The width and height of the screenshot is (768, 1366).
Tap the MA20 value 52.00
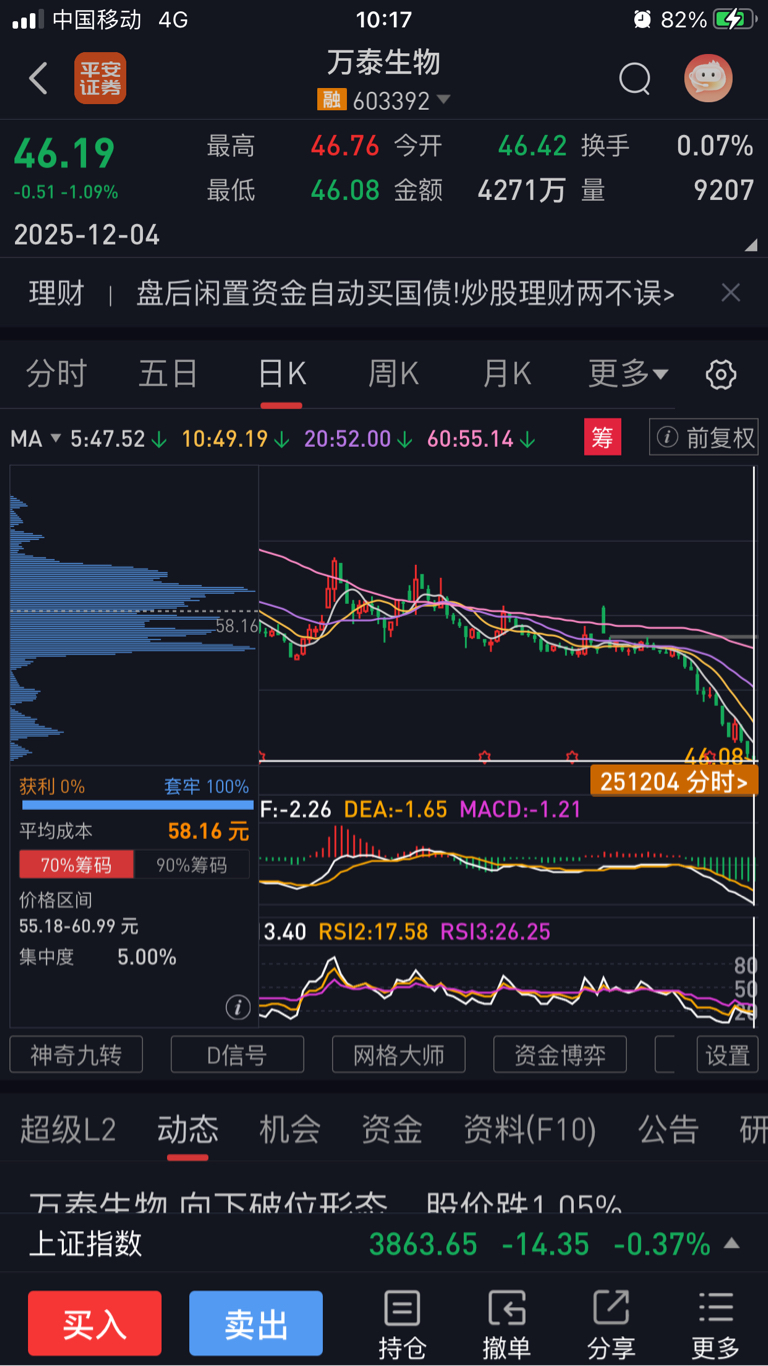tap(358, 438)
